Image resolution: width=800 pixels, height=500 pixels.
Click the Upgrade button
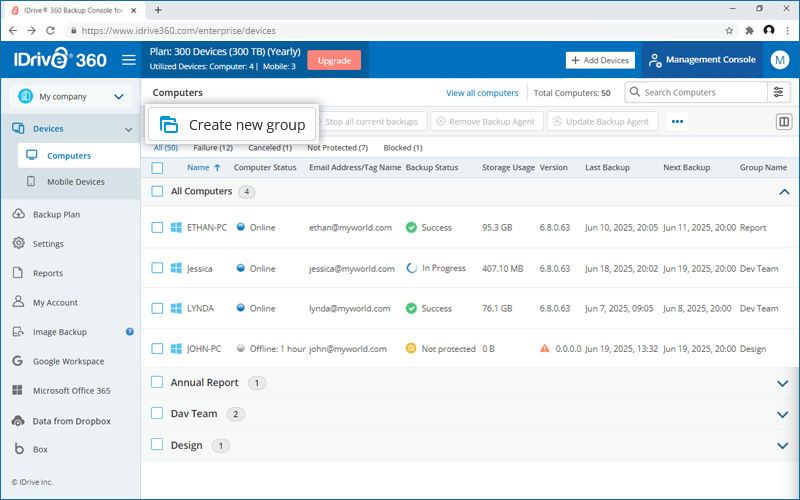point(334,60)
